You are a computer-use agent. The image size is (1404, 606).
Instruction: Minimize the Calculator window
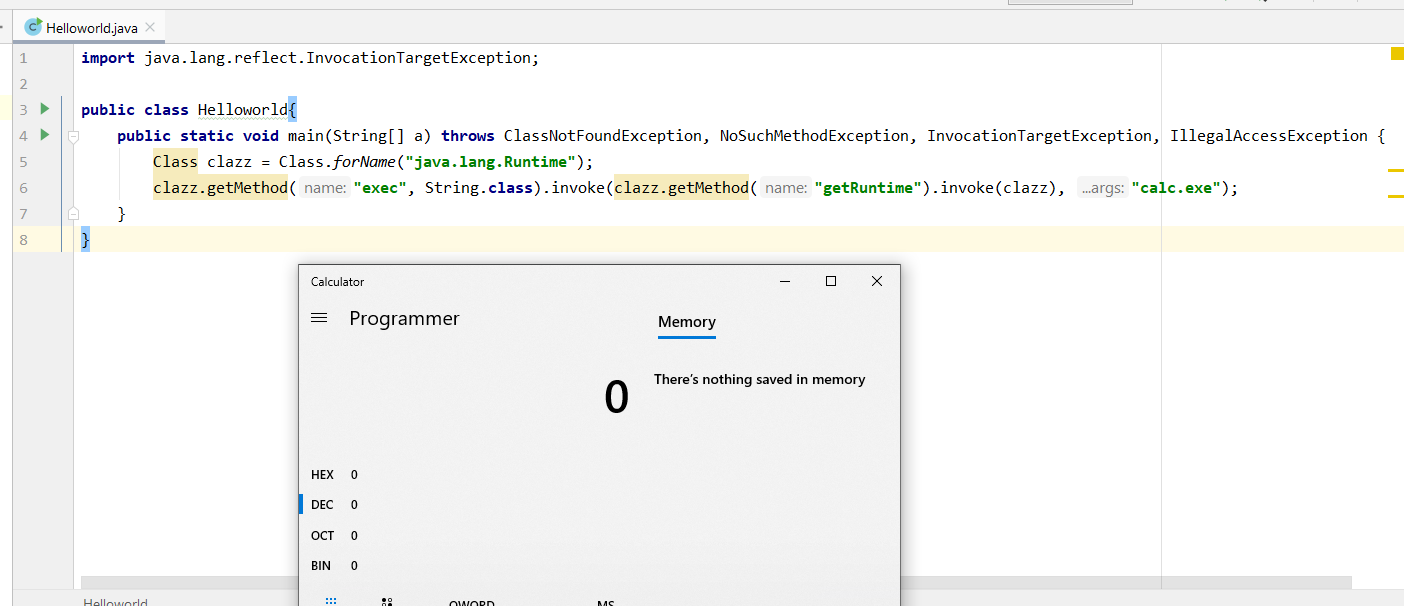coord(784,282)
